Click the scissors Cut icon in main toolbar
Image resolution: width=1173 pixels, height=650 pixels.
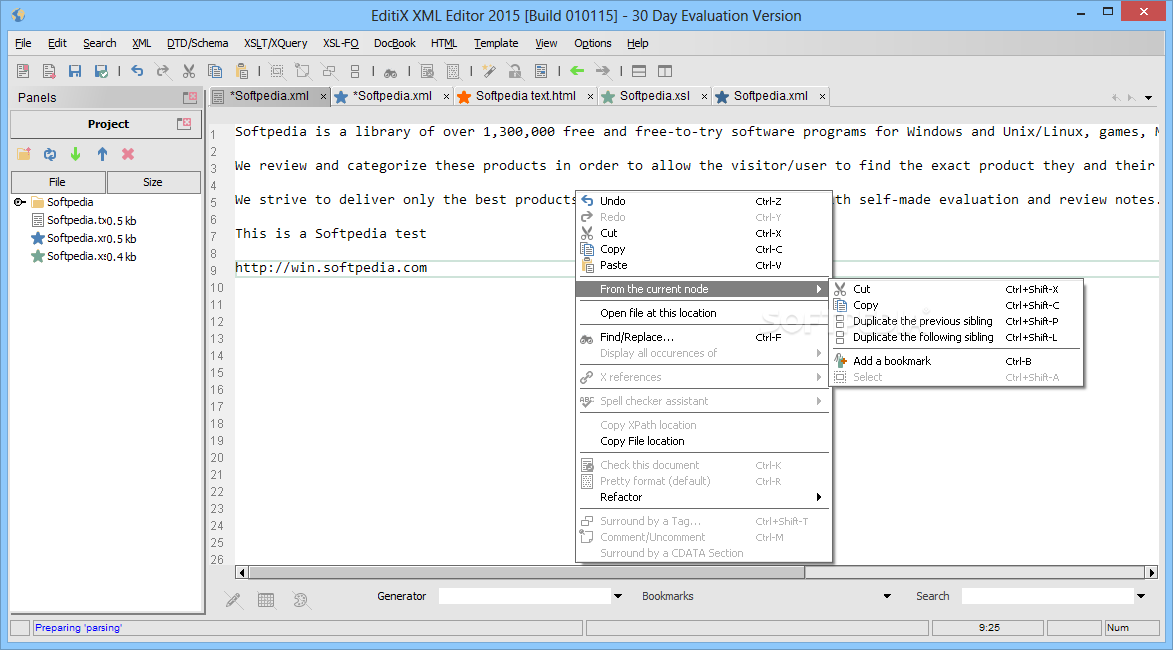[189, 71]
